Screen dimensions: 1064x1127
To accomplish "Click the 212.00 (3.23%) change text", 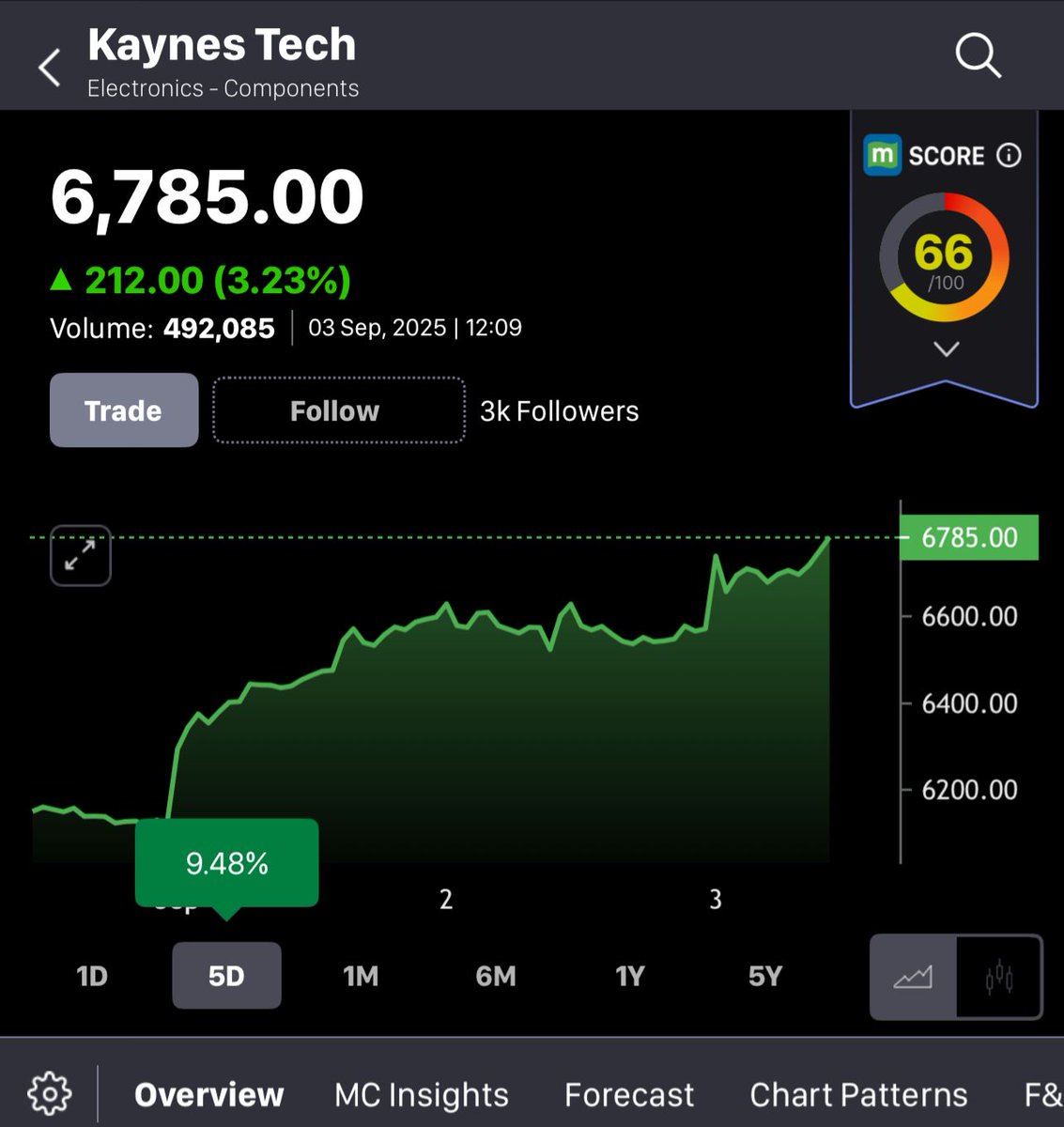I will [x=200, y=280].
